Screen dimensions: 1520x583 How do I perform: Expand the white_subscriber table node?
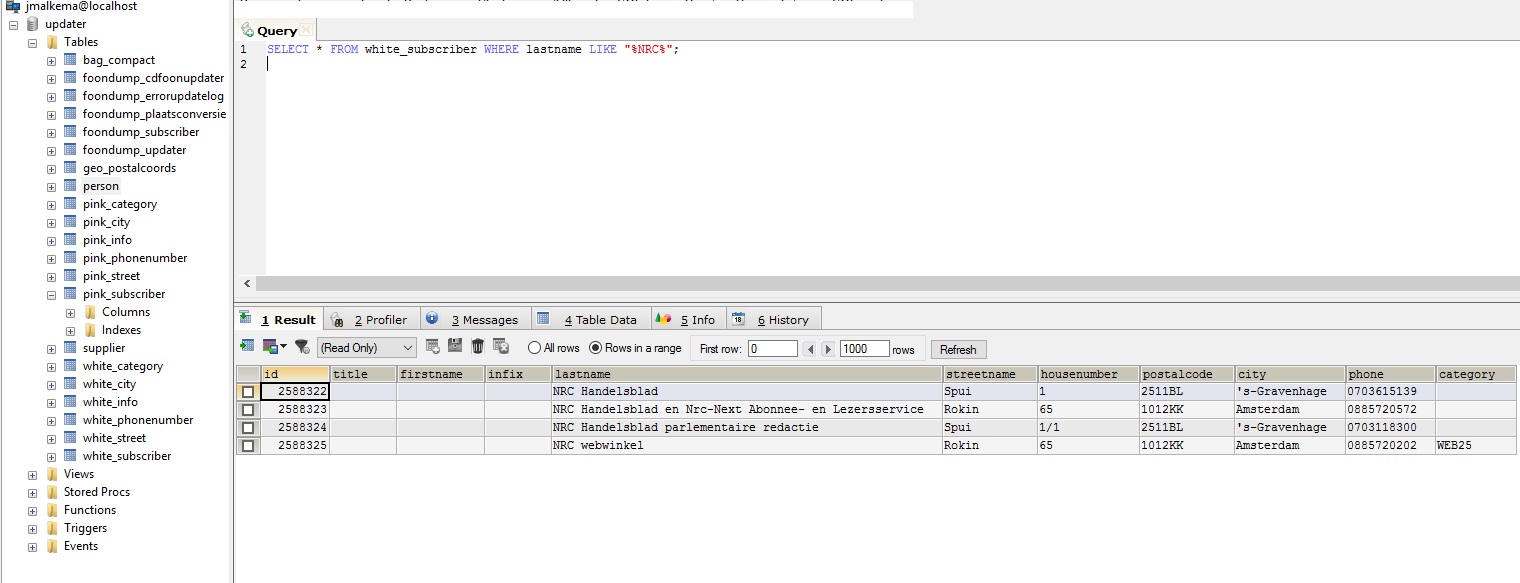tap(51, 456)
